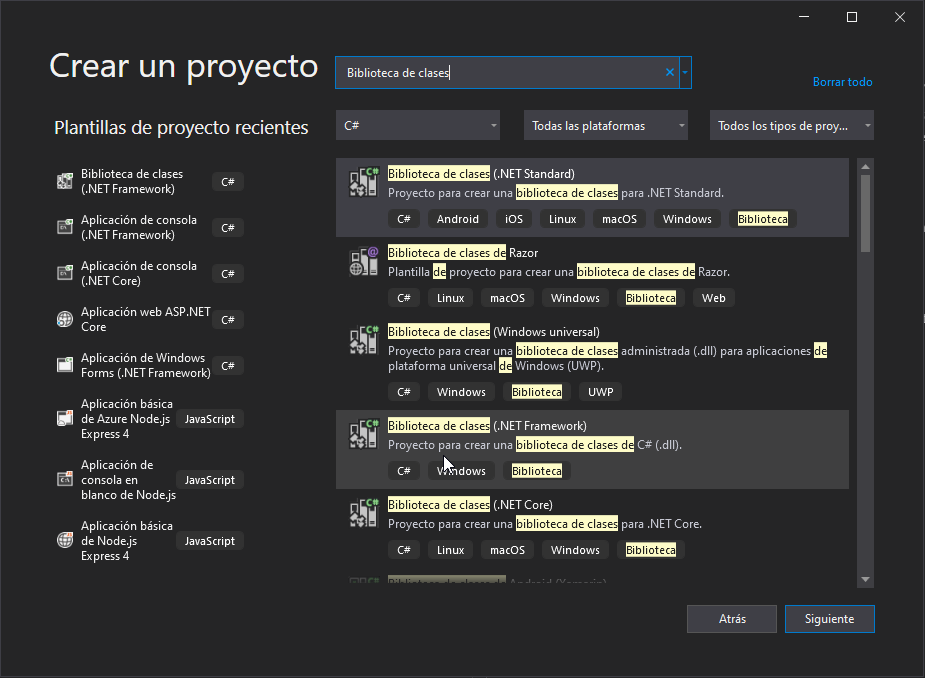The width and height of the screenshot is (925, 678).
Task: Click the Aplicación de Windows Forms icon
Action: pos(64,365)
